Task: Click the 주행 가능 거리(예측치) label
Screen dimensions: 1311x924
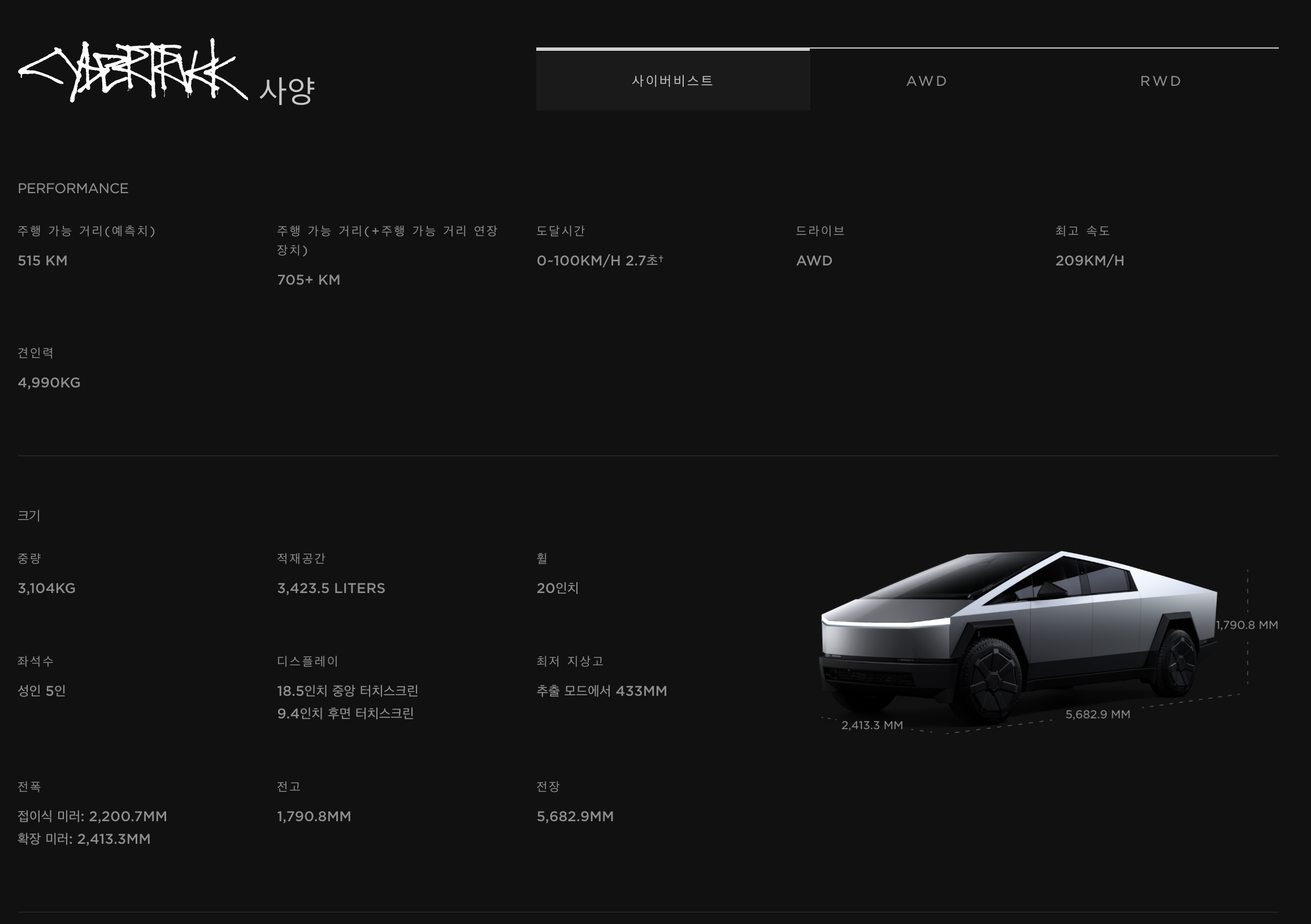Action: 87,231
